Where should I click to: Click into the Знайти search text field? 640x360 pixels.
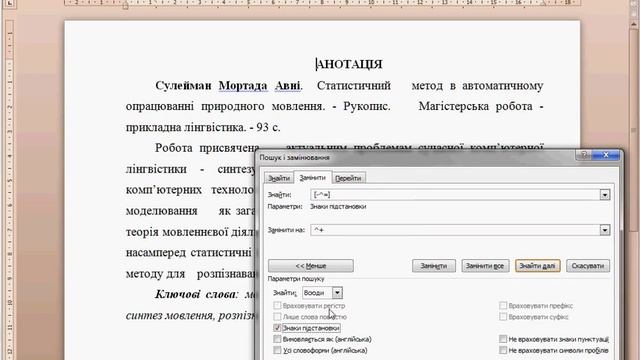click(x=455, y=195)
